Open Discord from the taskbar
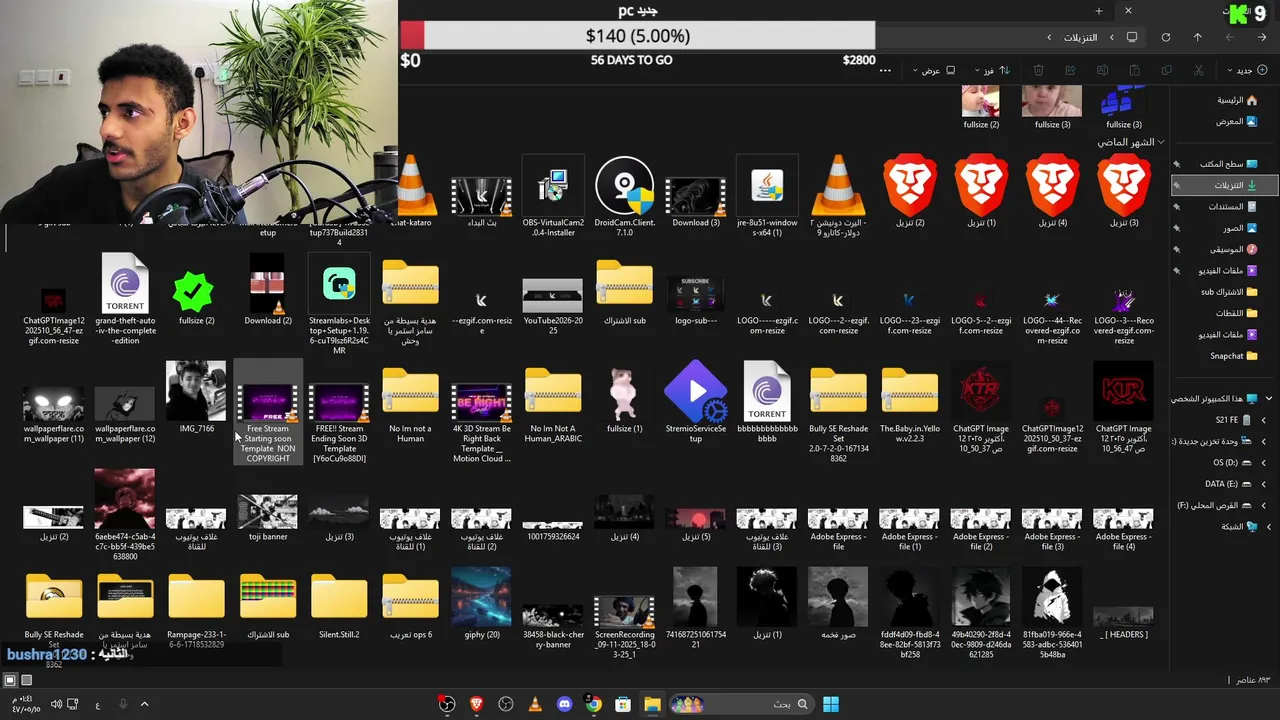The width and height of the screenshot is (1280, 720). pos(564,704)
